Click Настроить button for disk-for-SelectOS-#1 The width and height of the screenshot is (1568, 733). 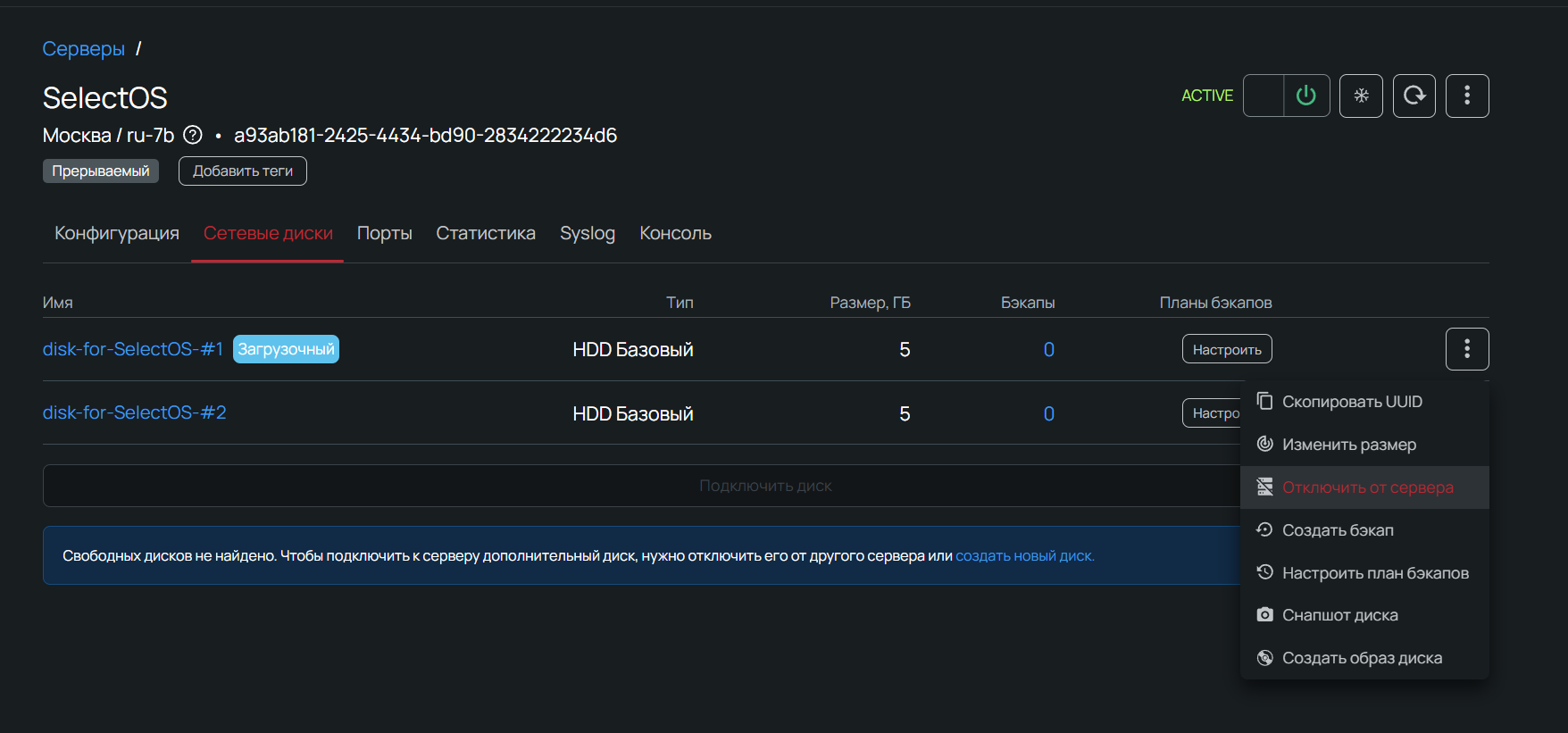(1227, 349)
